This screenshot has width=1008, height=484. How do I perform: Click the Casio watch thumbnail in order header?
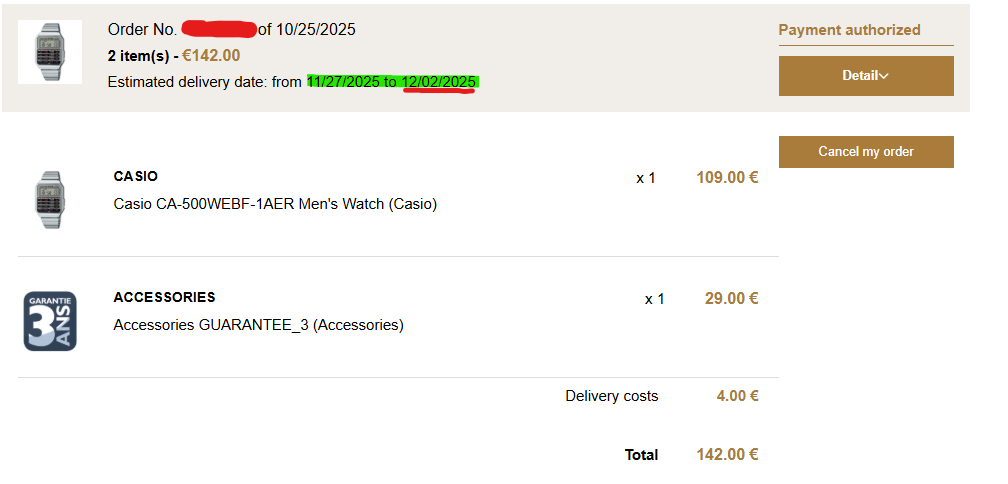pos(49,52)
